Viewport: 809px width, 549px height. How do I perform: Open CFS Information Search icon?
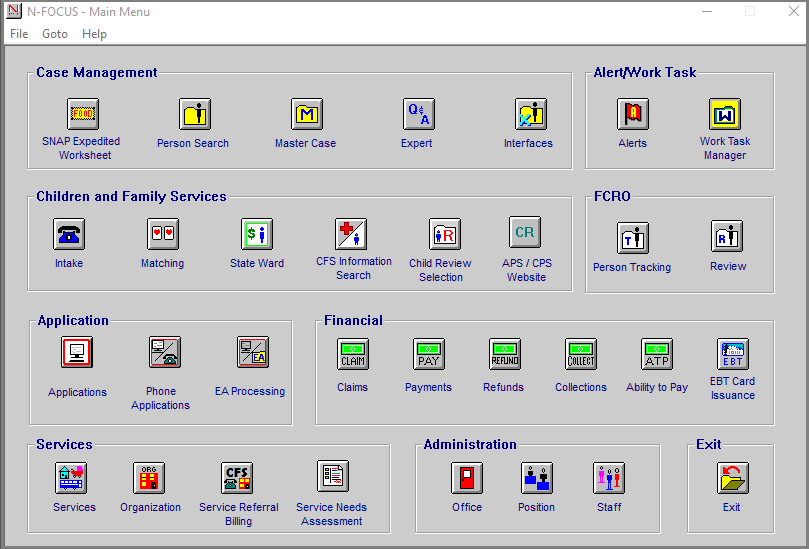(350, 234)
